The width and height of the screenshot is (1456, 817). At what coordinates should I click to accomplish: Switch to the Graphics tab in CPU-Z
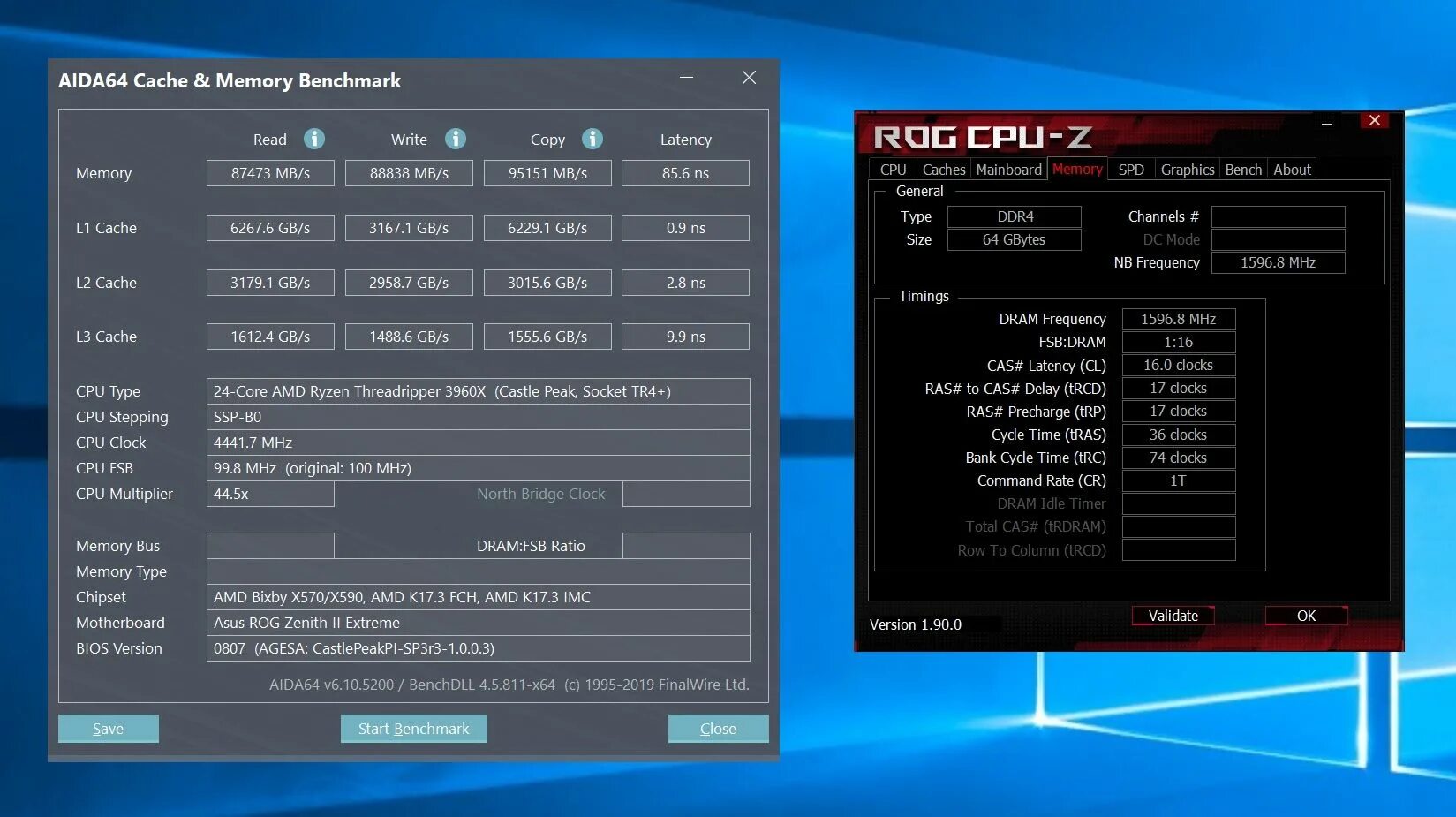(1188, 170)
